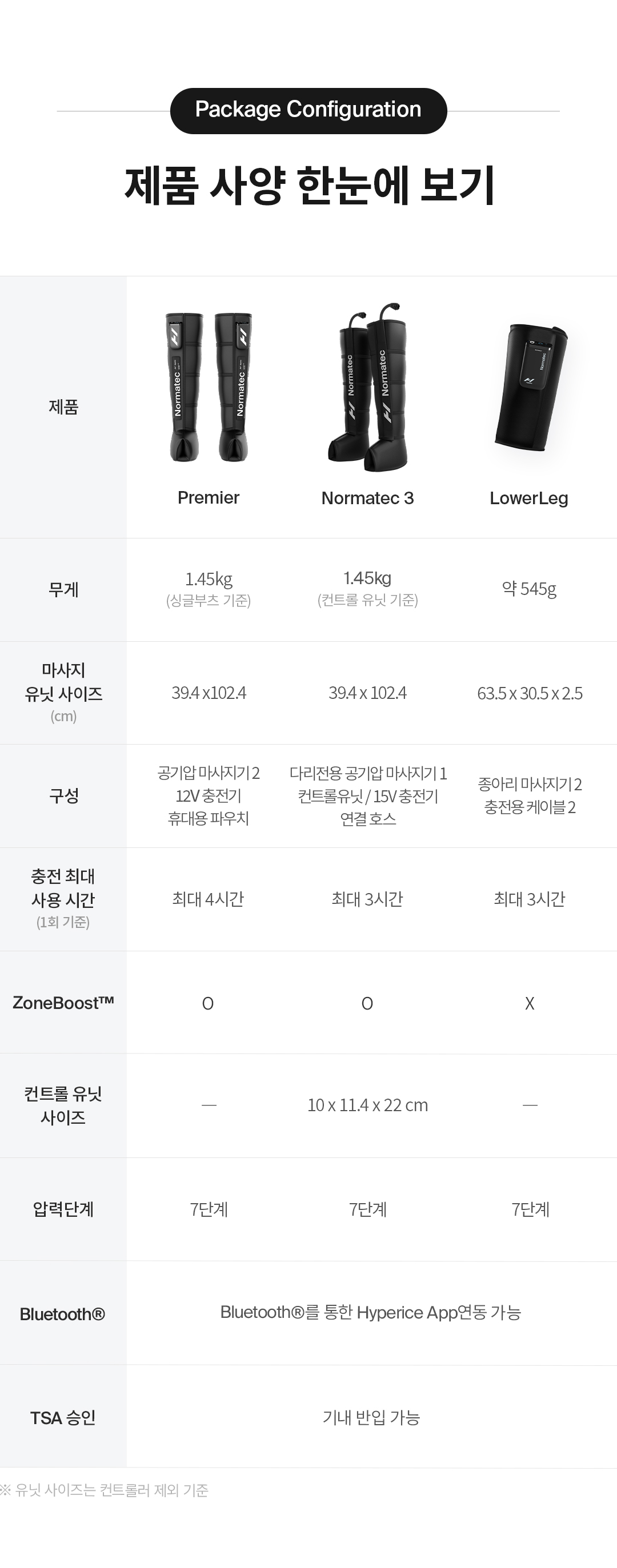Click the 기내 반입 가능 text

coord(371,1418)
